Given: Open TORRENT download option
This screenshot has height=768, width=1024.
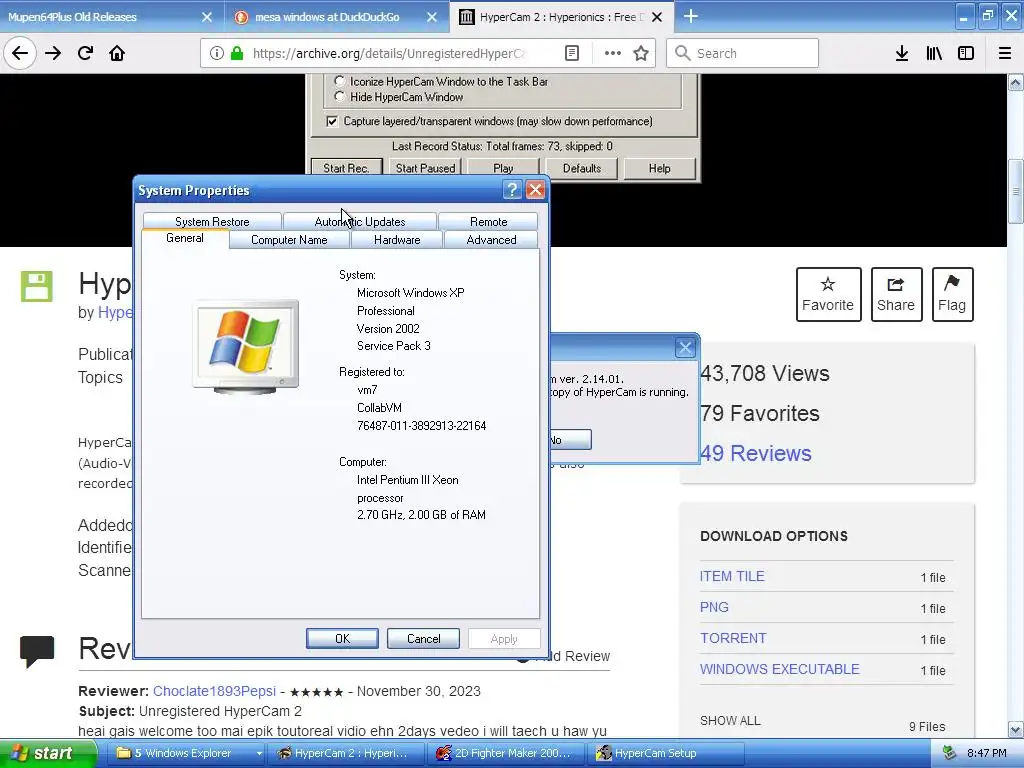Looking at the screenshot, I should (x=733, y=638).
